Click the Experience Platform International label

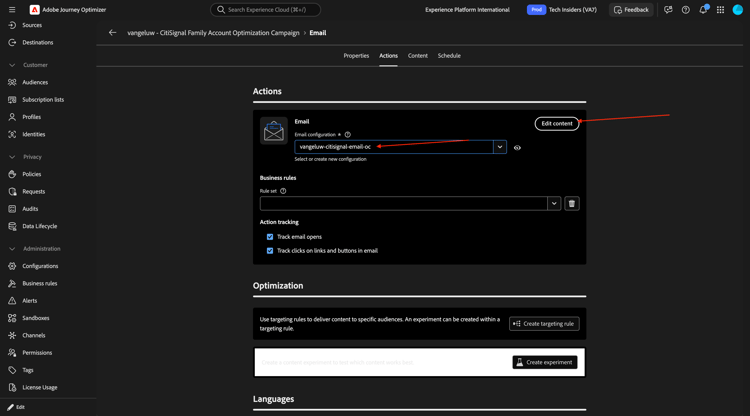pyautogui.click(x=467, y=10)
